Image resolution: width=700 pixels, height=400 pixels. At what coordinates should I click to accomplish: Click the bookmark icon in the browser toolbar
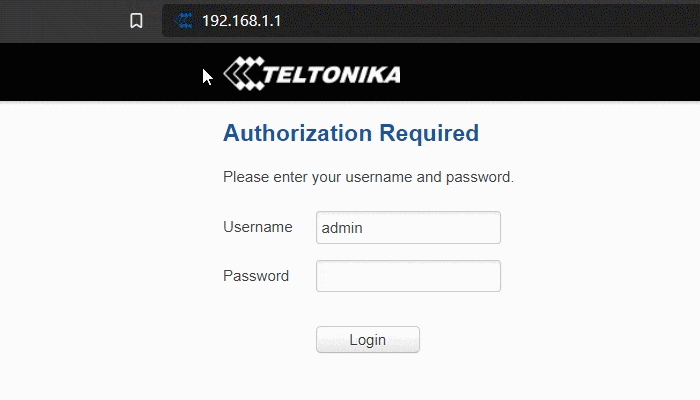tap(137, 21)
